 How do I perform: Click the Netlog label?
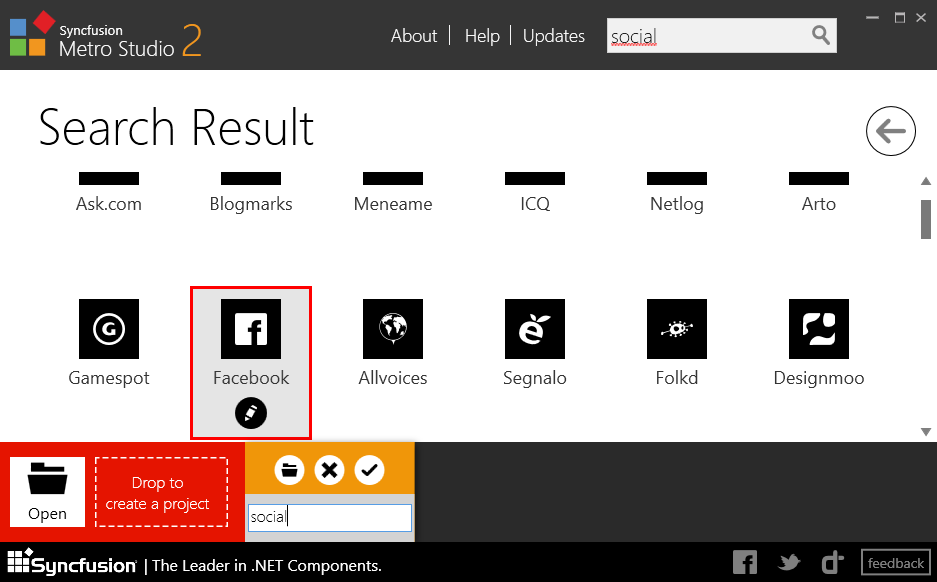click(x=676, y=204)
